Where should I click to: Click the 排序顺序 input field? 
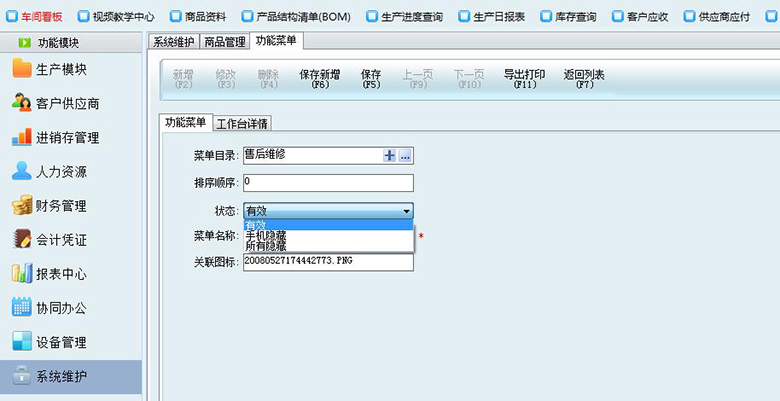[327, 183]
